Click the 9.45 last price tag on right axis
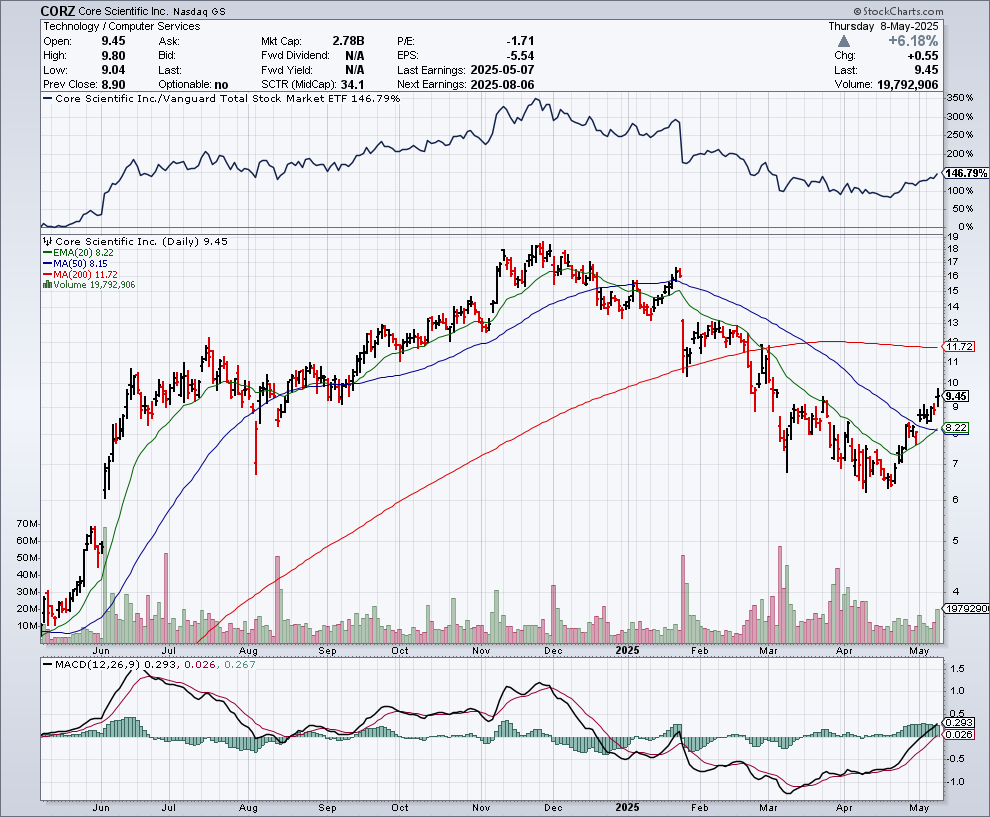Screen dimensions: 990x817 (x=957, y=396)
